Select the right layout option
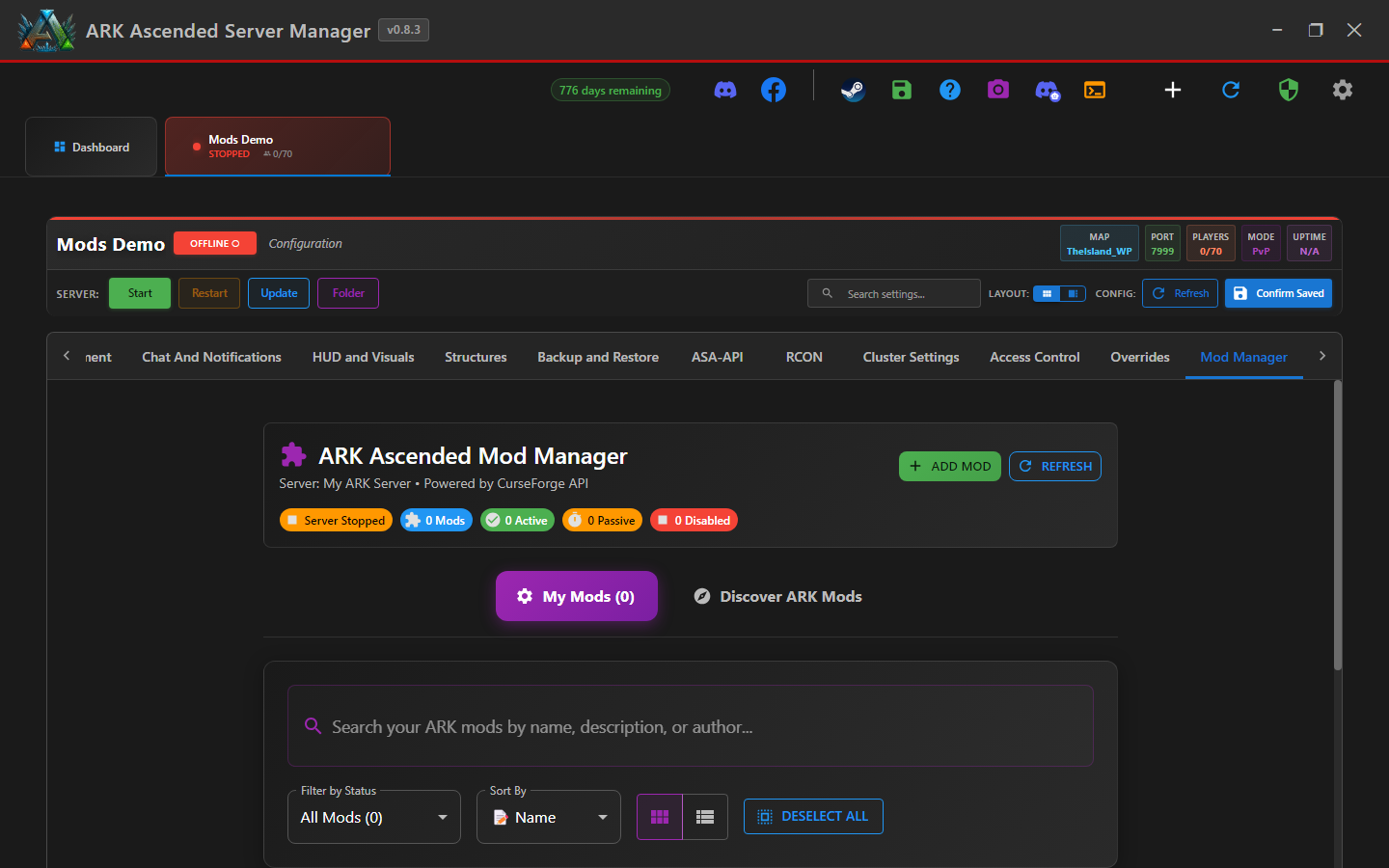This screenshot has width=1389, height=868. coord(1073,293)
